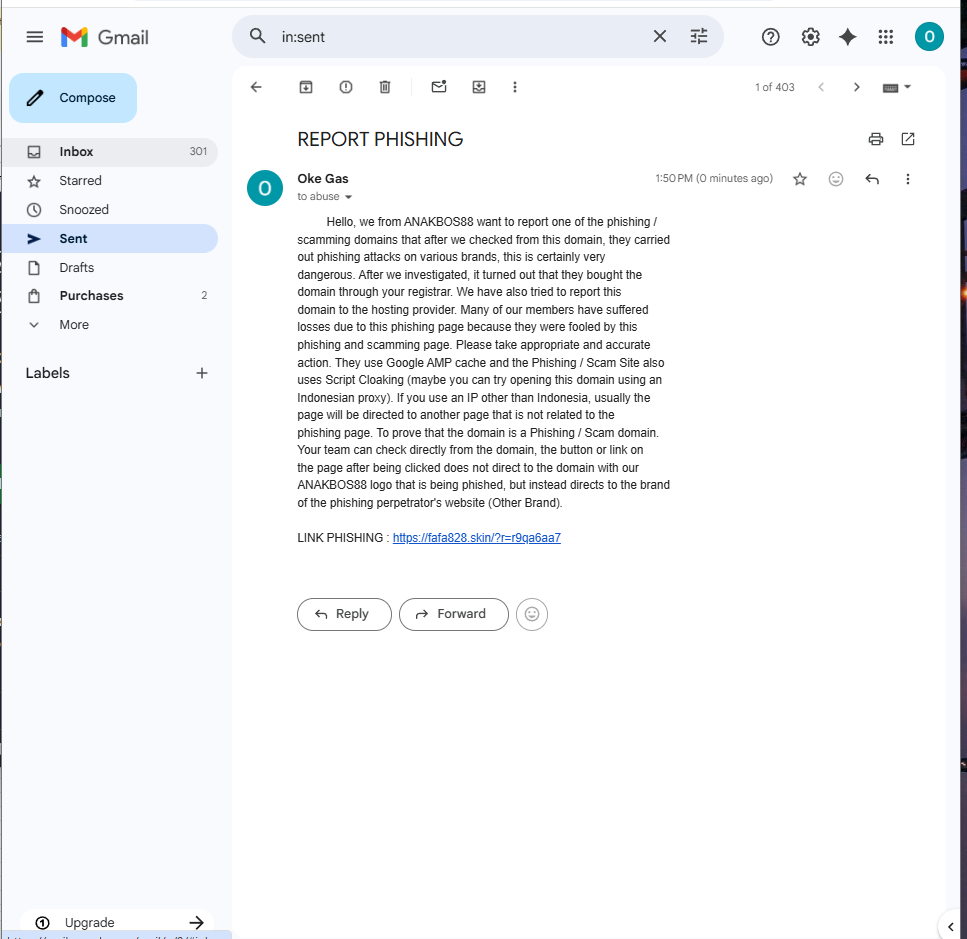Click the Reply button below the message
The height and width of the screenshot is (939, 967).
click(x=344, y=614)
